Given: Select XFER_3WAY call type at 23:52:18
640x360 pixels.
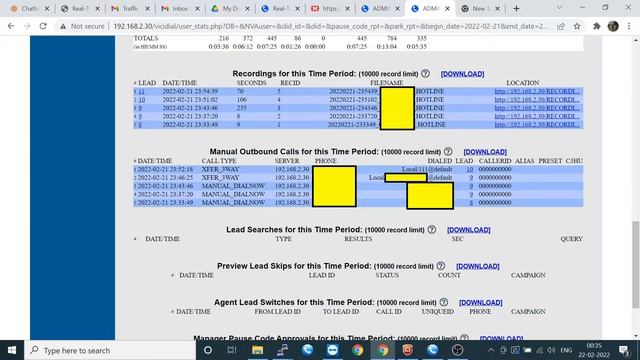Looking at the screenshot, I should (220, 169).
